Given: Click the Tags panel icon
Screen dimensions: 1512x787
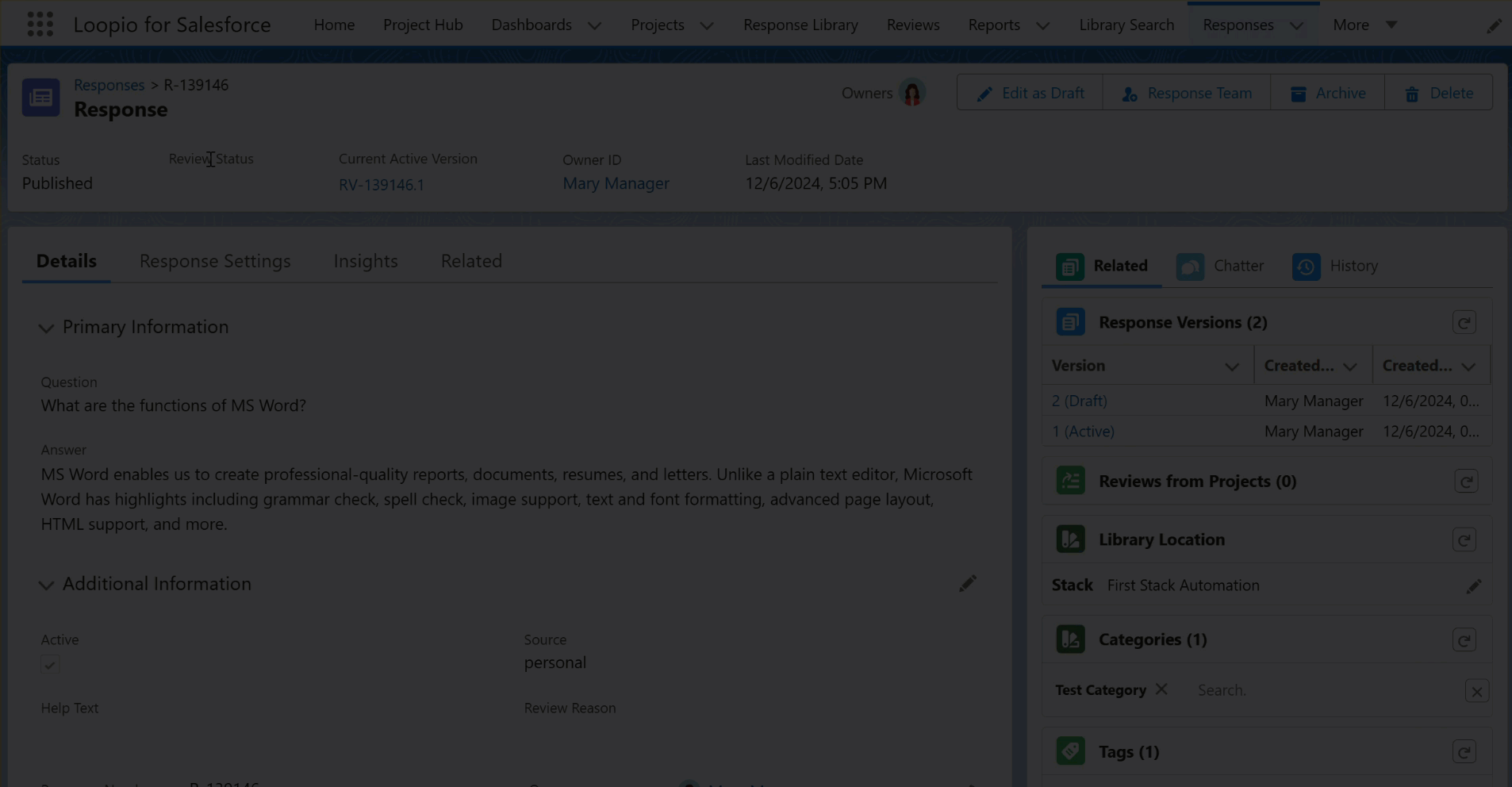Looking at the screenshot, I should click(x=1070, y=751).
